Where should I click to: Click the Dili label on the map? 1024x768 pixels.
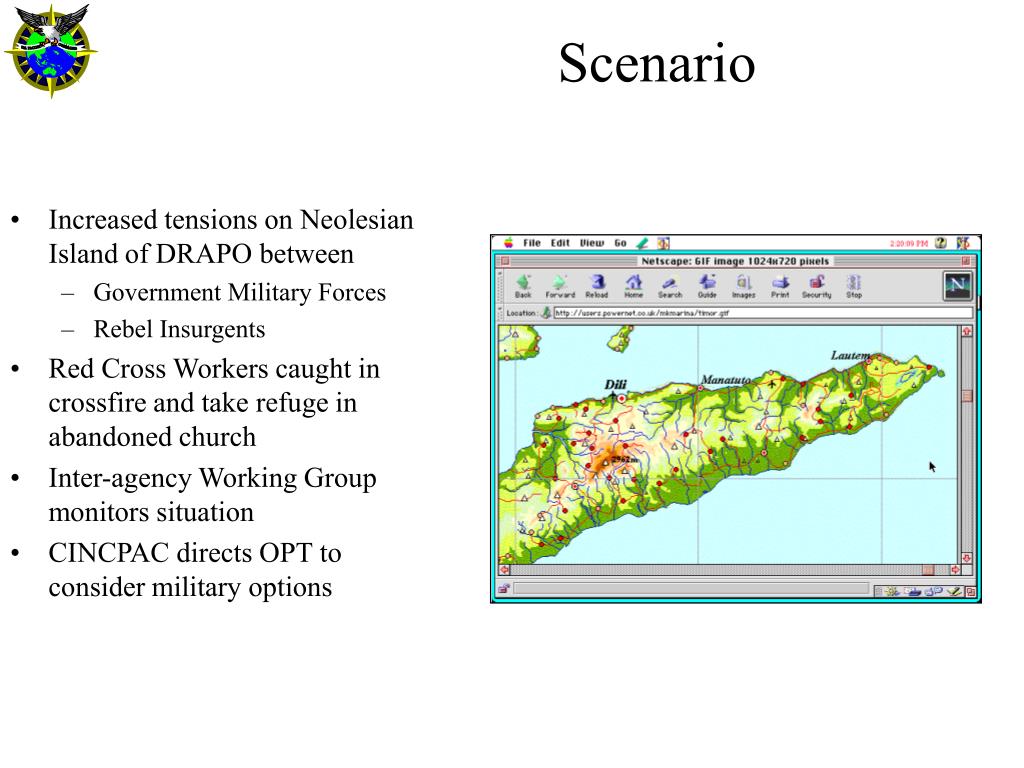615,384
